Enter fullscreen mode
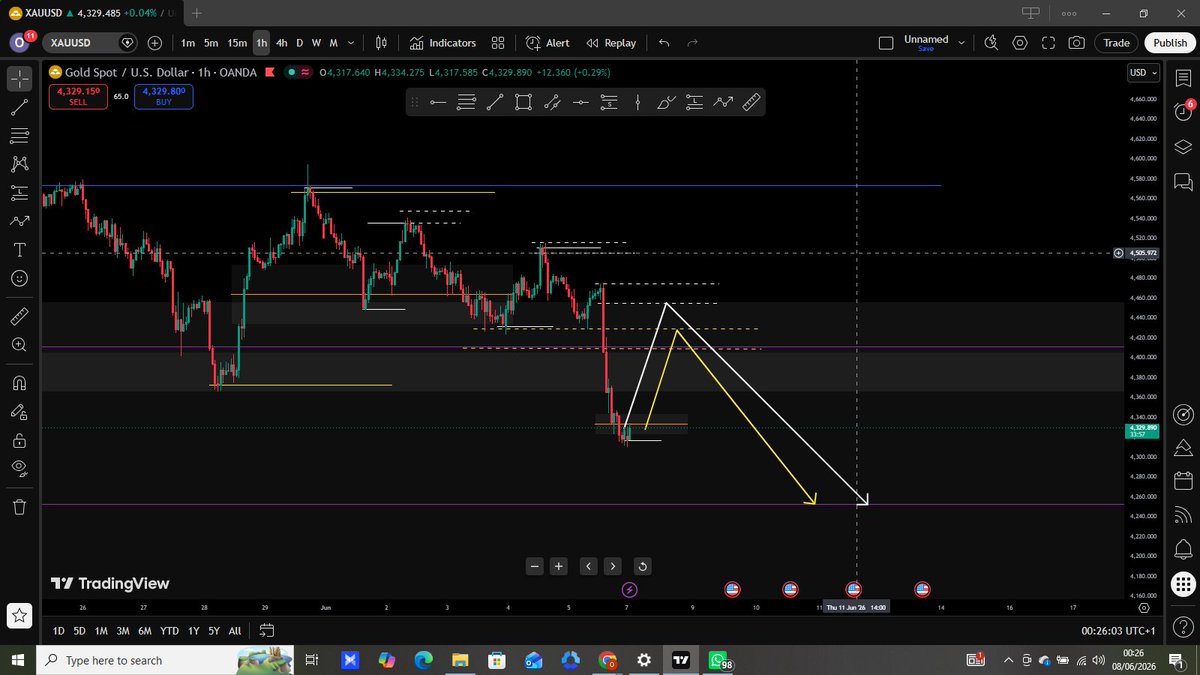The image size is (1200, 675). point(1048,43)
